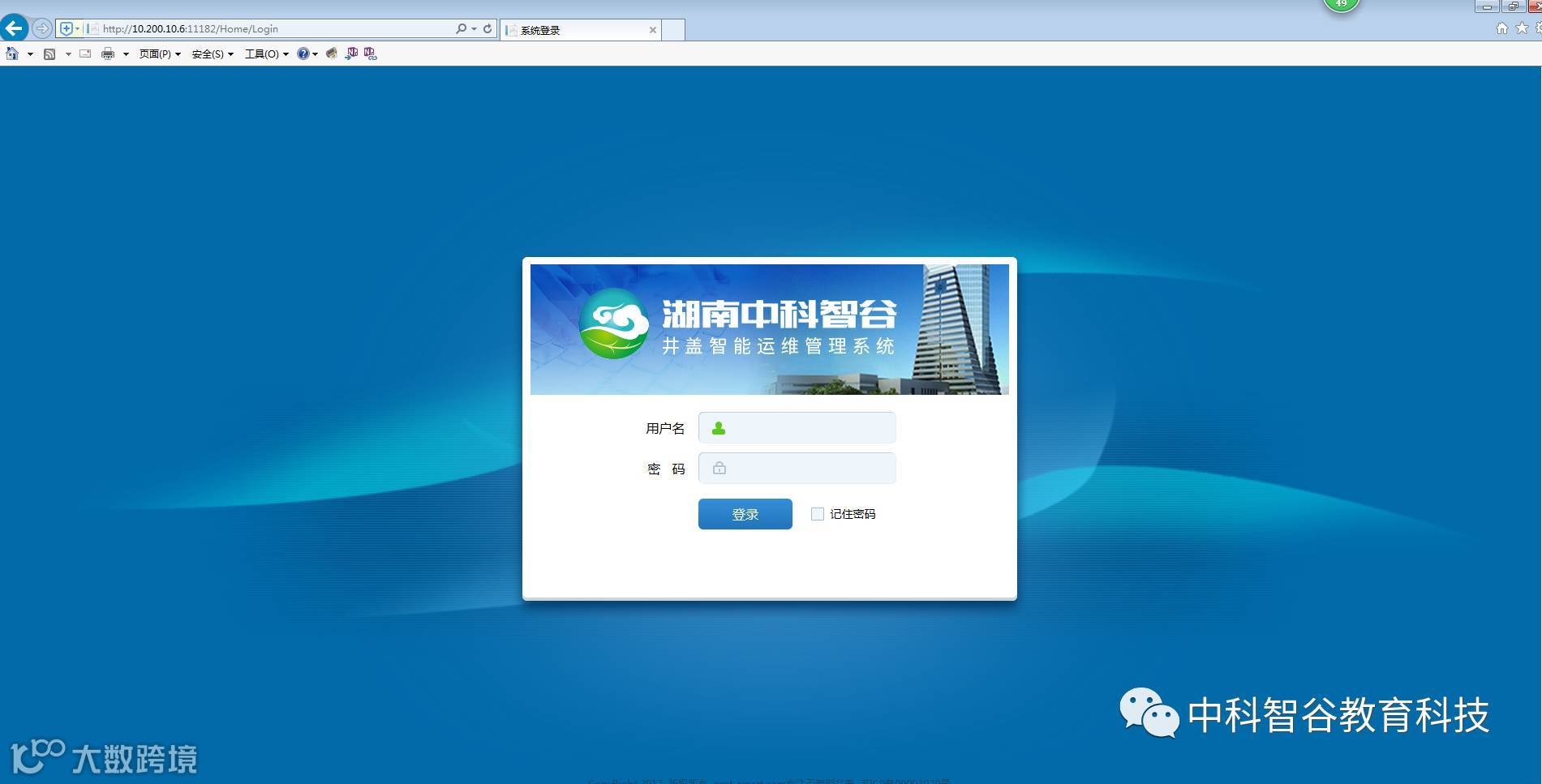Click the 用户名 username input field
This screenshot has height=784, width=1542.
click(x=797, y=428)
